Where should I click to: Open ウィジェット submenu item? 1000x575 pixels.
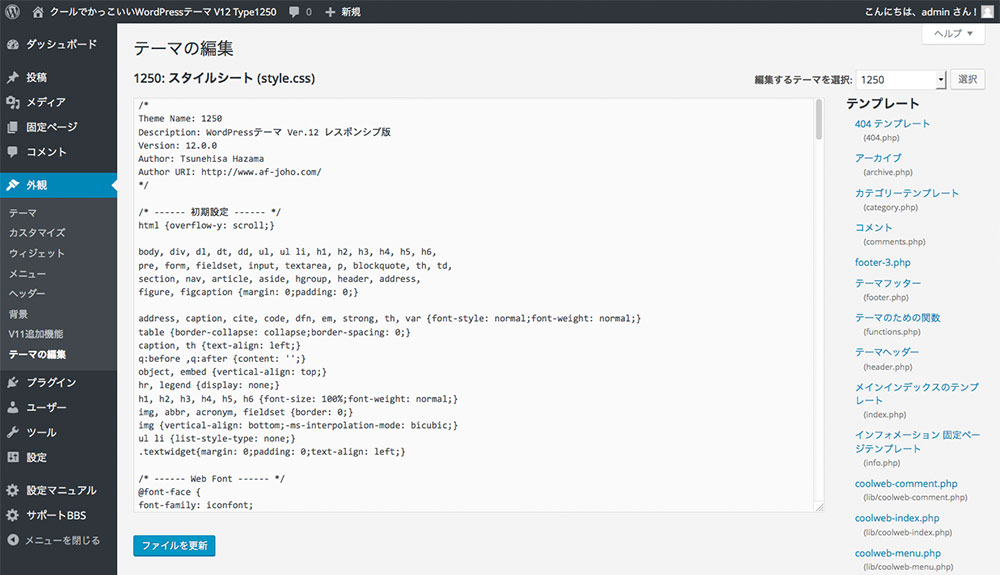point(37,253)
